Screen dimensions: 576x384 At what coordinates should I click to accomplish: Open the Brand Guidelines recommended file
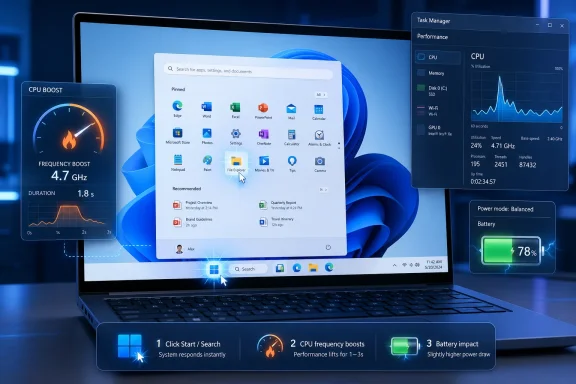(x=193, y=222)
